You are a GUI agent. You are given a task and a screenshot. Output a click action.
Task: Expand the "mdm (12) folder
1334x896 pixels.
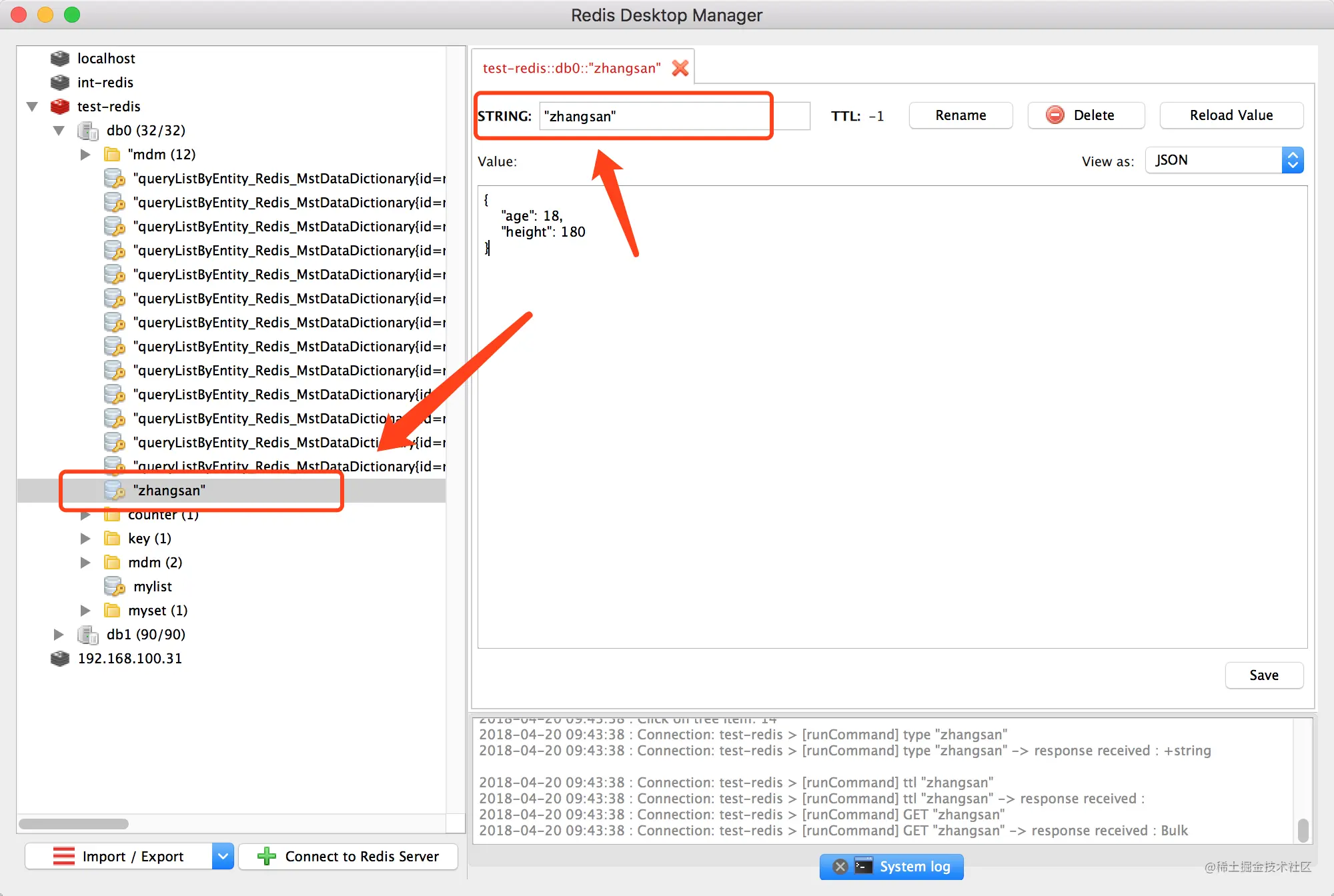click(85, 155)
